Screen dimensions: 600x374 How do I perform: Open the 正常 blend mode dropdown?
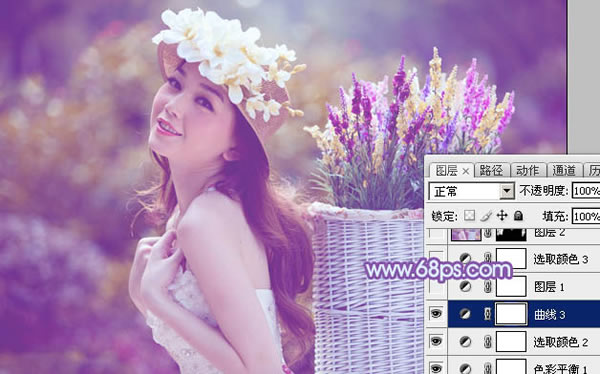(507, 191)
